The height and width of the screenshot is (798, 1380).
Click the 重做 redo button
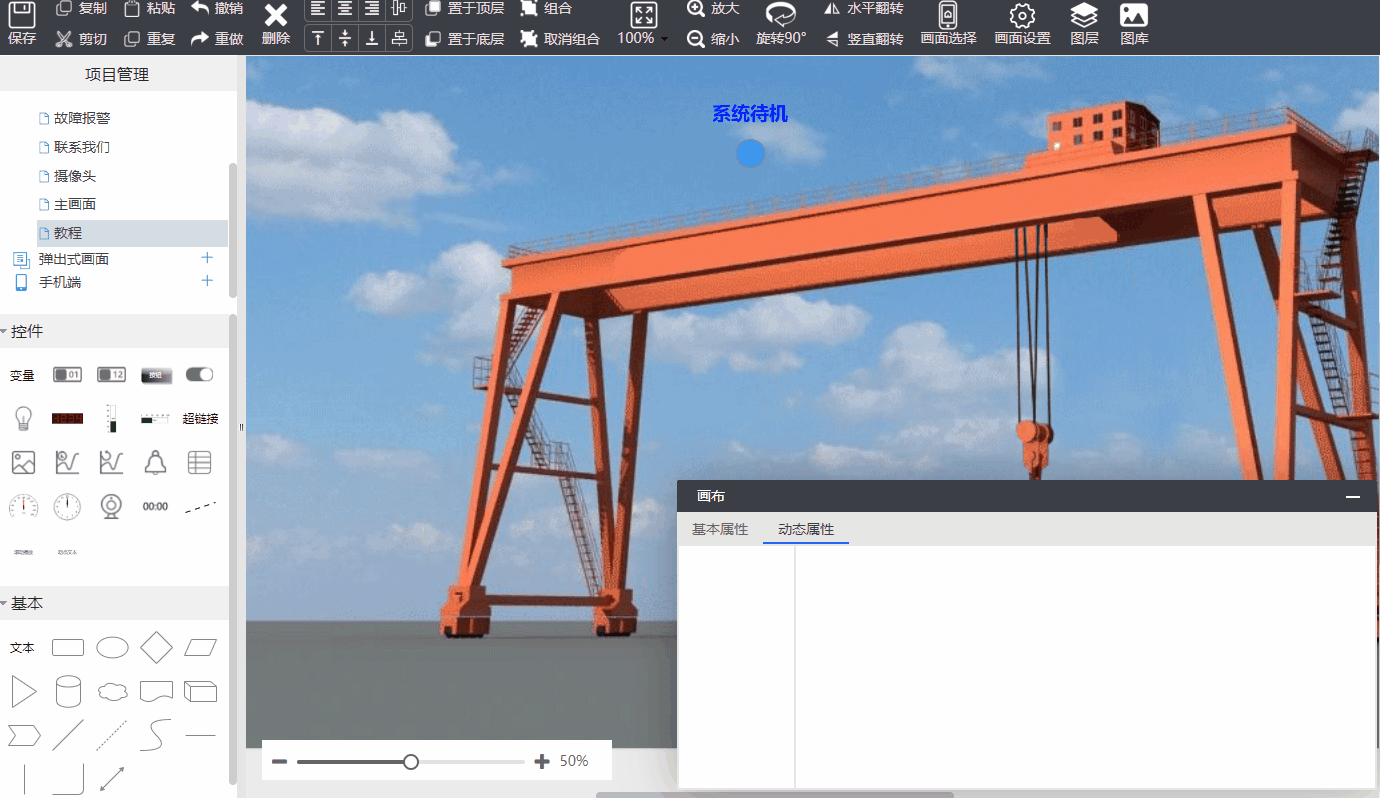click(217, 39)
